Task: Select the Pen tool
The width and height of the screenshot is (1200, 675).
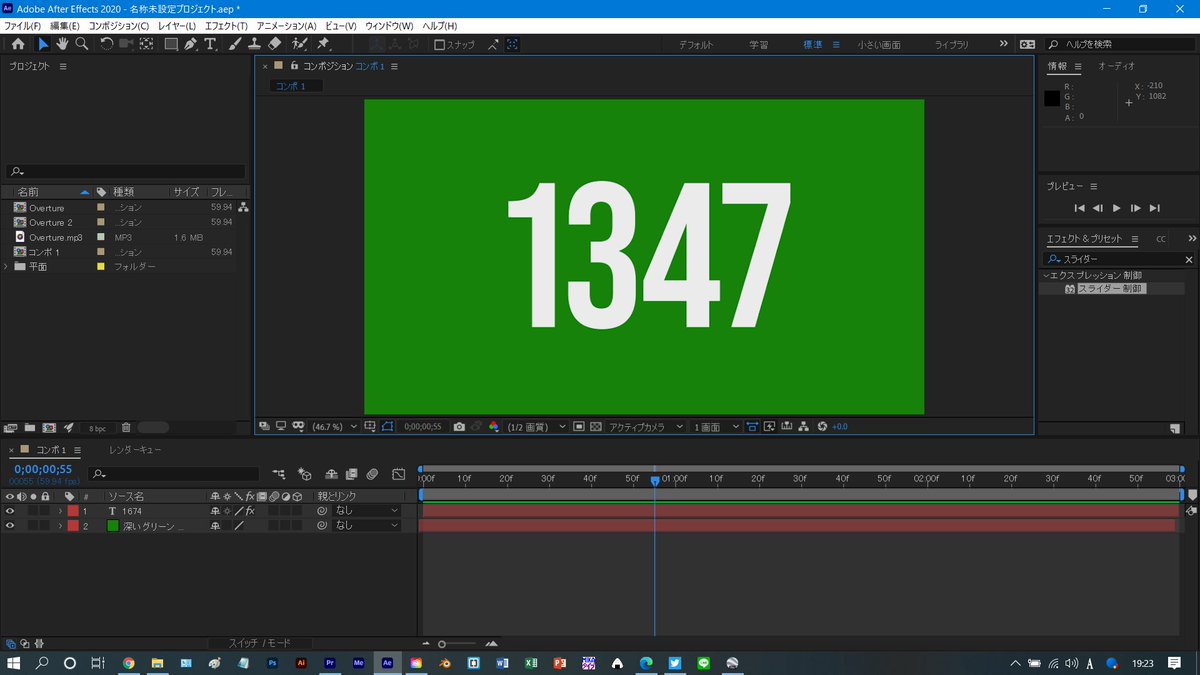Action: coord(190,44)
